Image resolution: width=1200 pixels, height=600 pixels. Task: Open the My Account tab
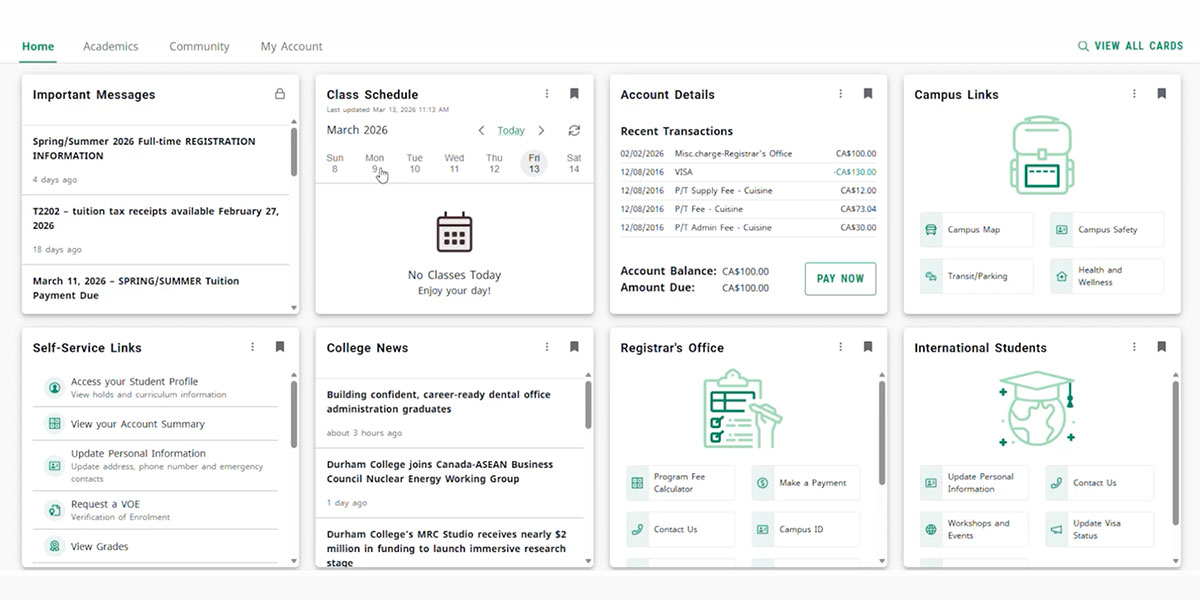tap(291, 46)
